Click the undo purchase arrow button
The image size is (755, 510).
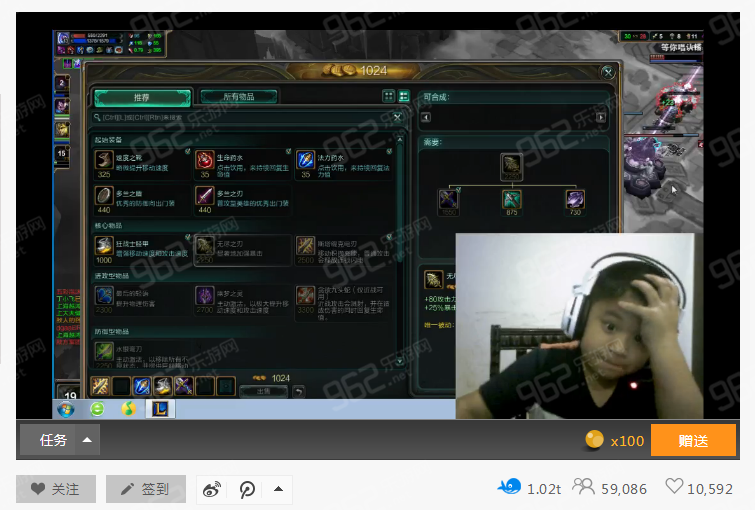(x=299, y=392)
